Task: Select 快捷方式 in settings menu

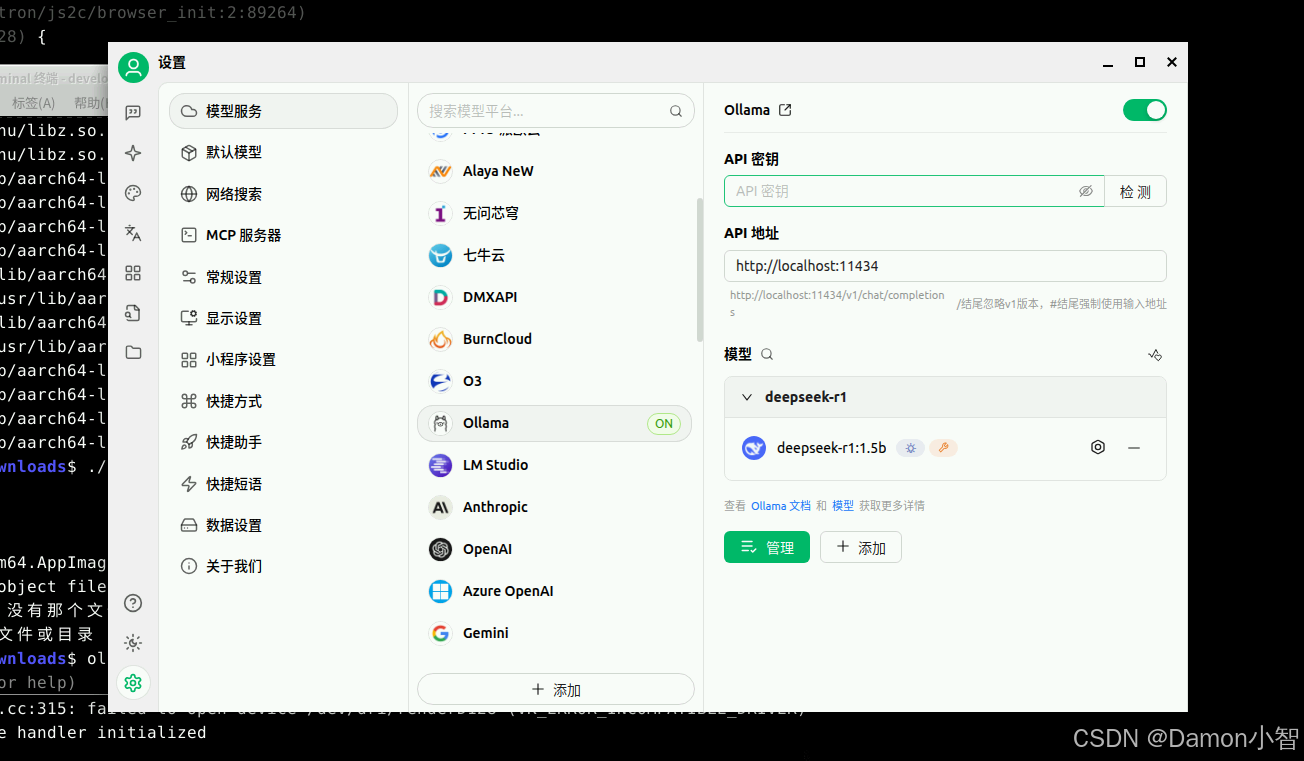Action: pyautogui.click(x=283, y=401)
